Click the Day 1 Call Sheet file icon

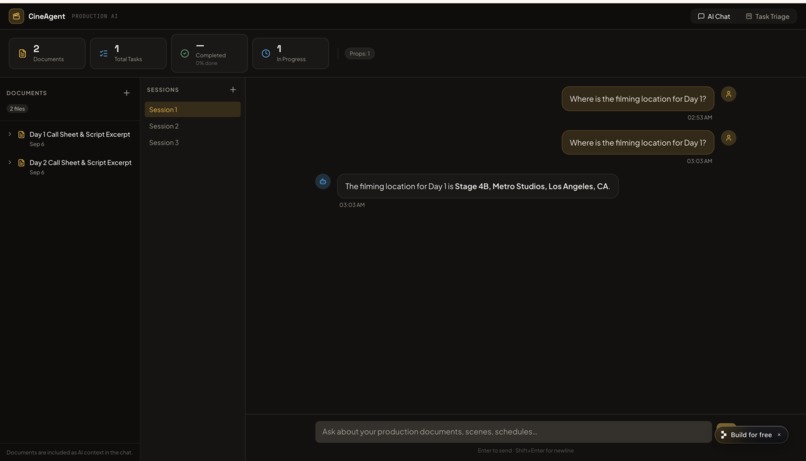[21, 135]
